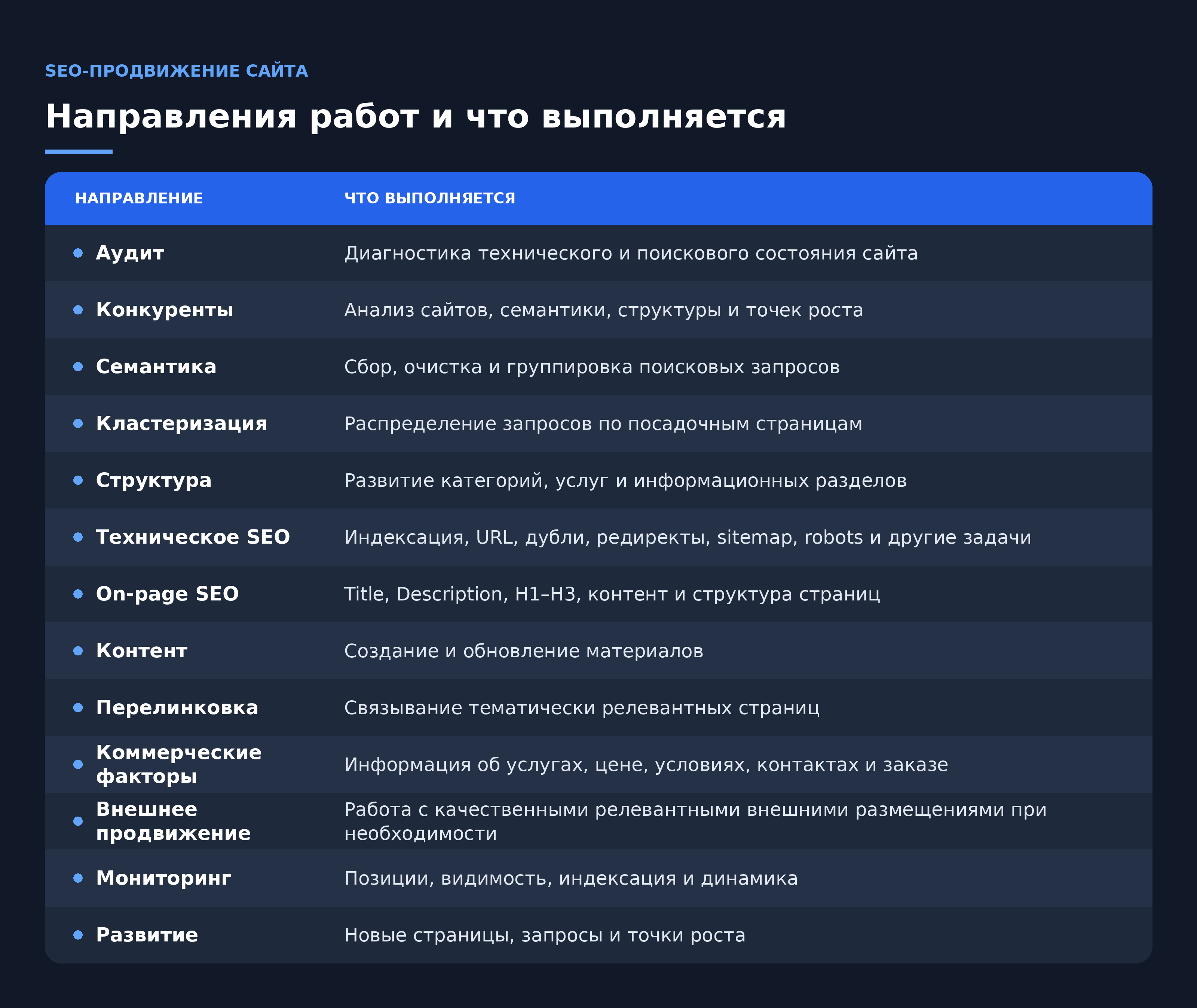Click 'Сбор, очистка и группировка поисковых запросов'

pyautogui.click(x=592, y=366)
